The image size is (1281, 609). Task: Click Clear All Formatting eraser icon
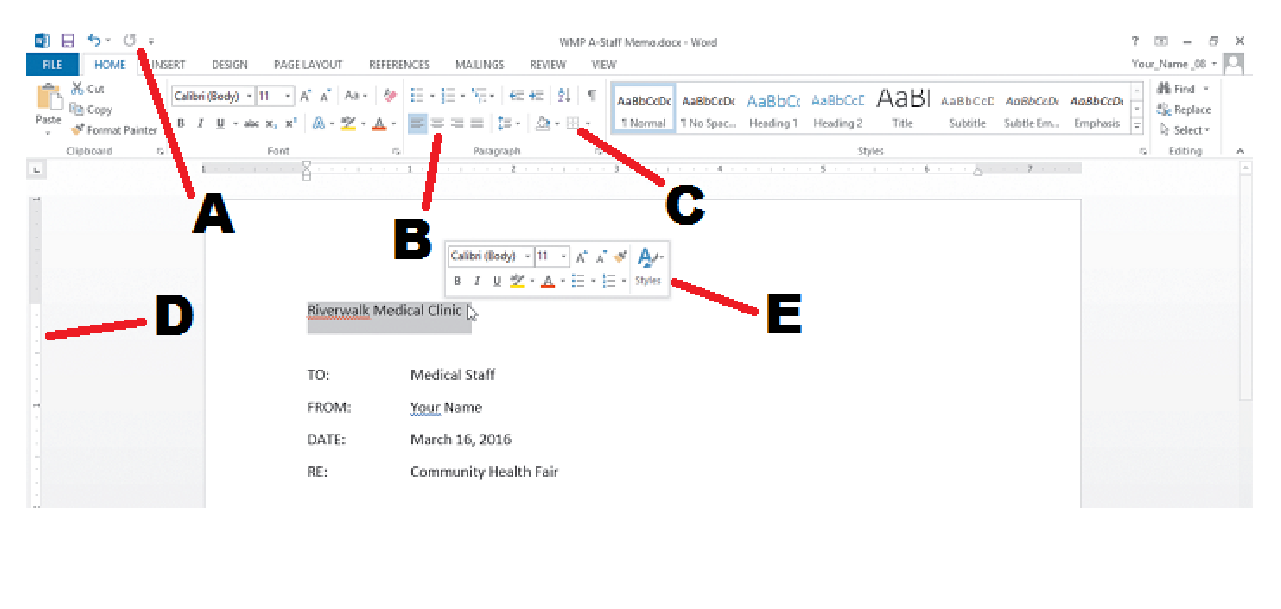point(390,96)
